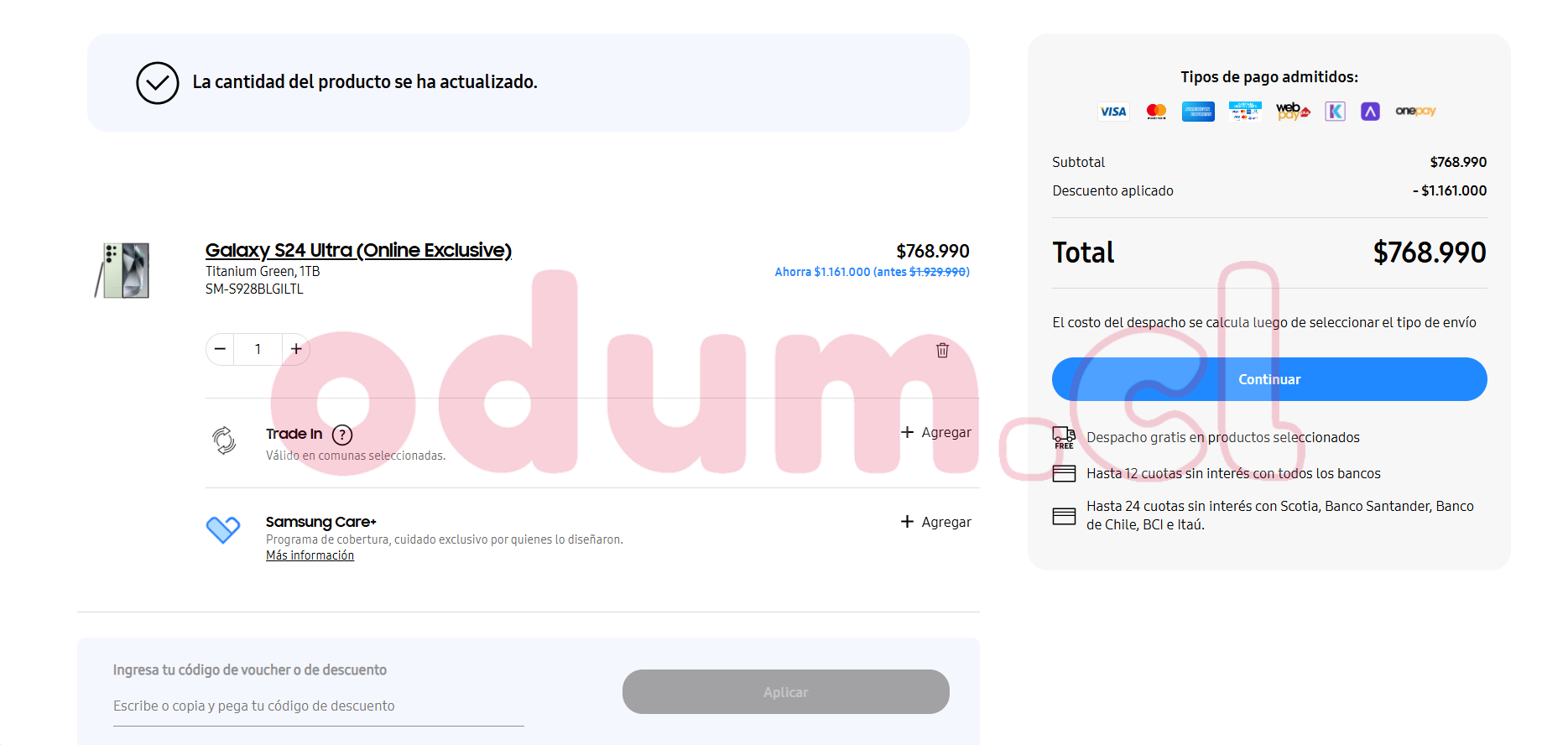Image resolution: width=1568 pixels, height=745 pixels.
Task: Click the Visa payment logo
Action: [1113, 112]
